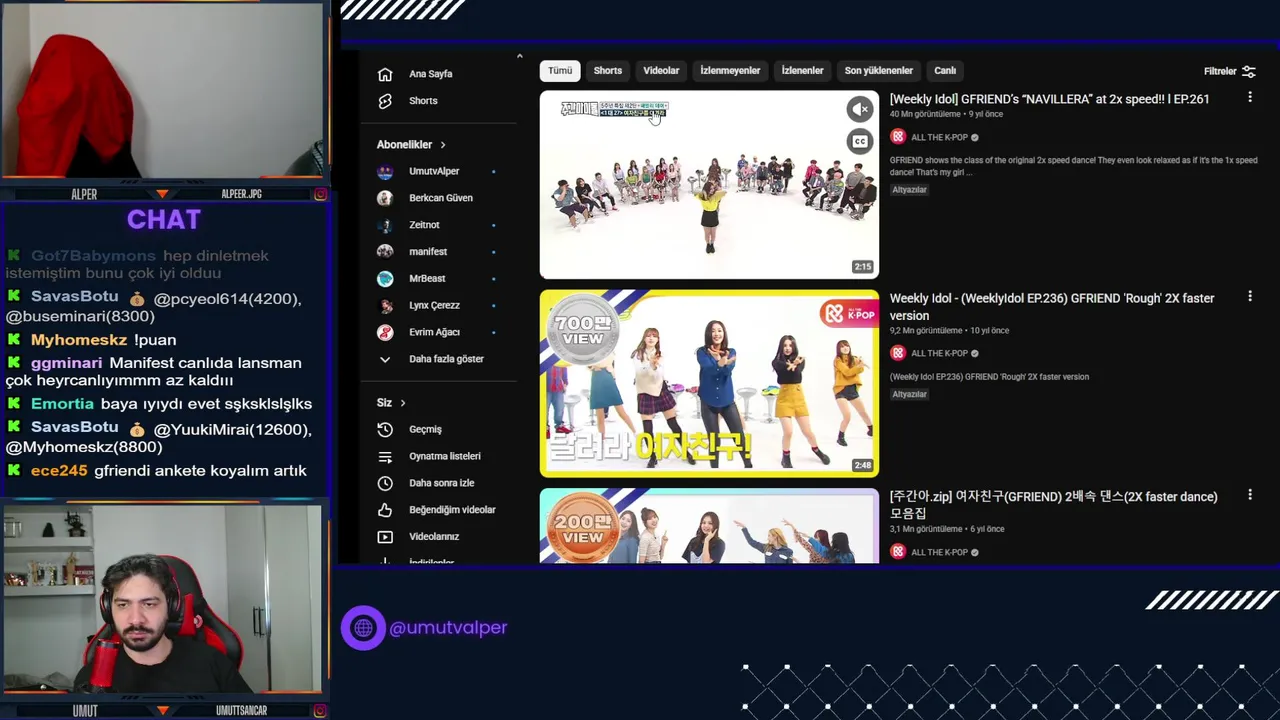Open Oynatma listeleri playlists icon
The width and height of the screenshot is (1280, 720).
(x=385, y=456)
